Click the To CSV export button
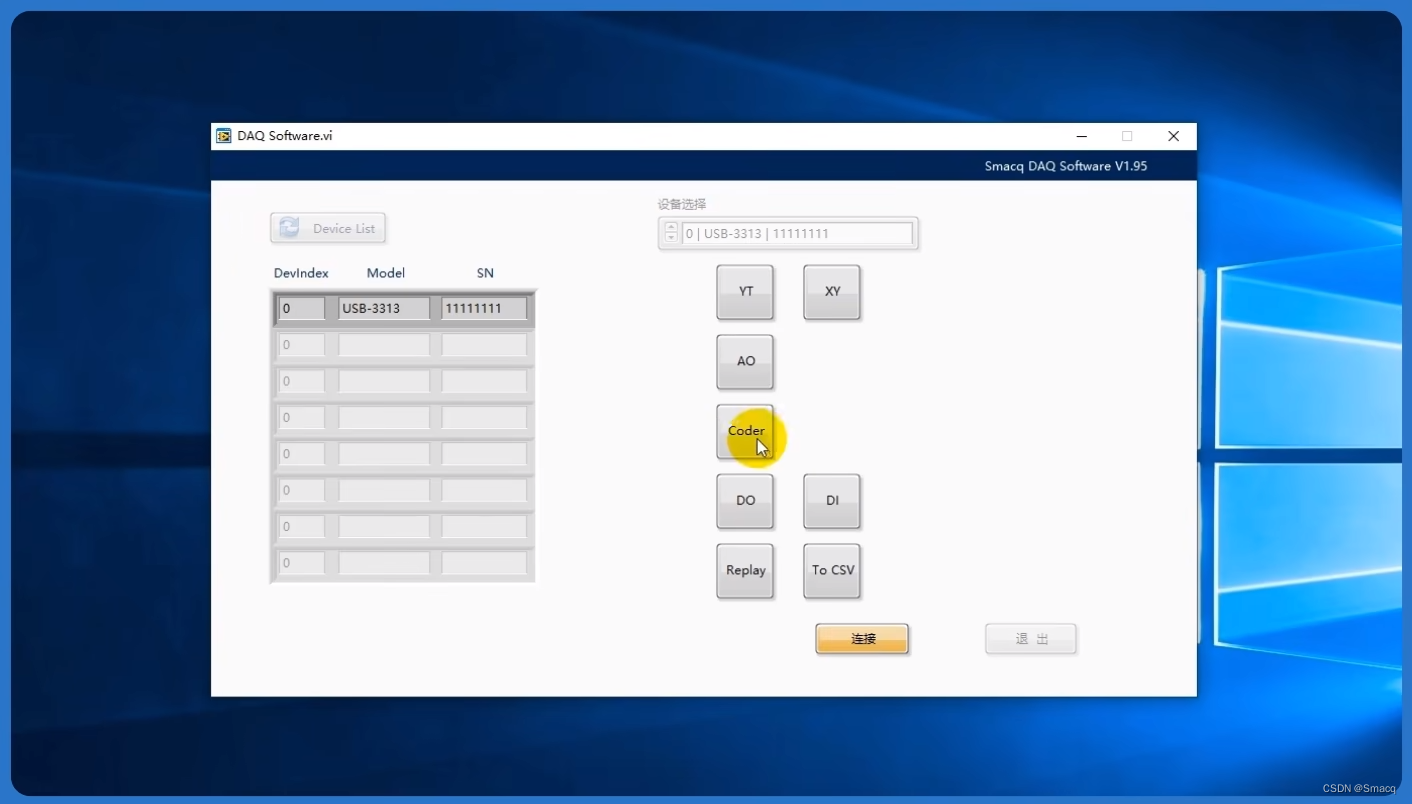 (832, 571)
